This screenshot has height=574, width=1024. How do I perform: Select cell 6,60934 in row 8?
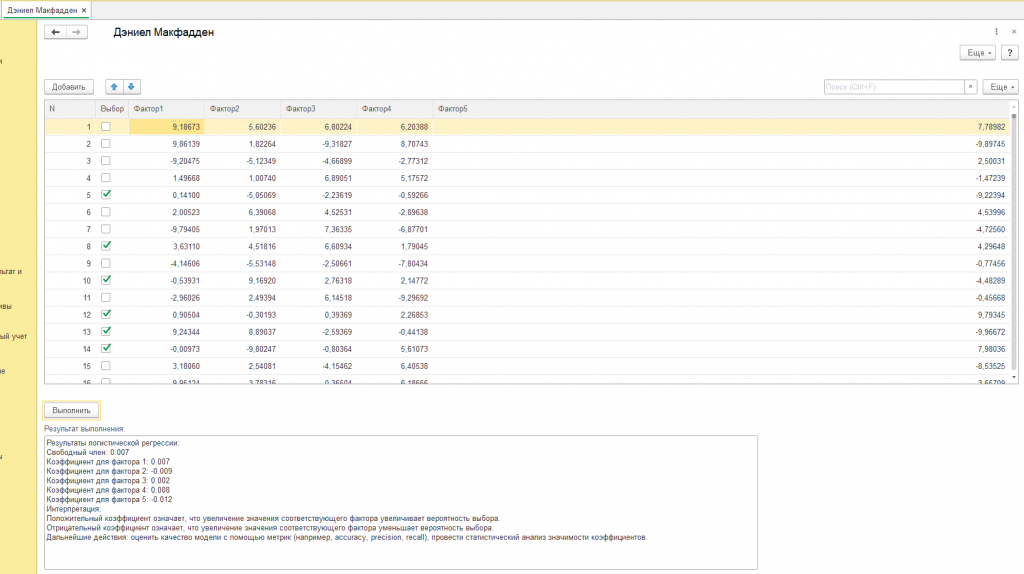click(x=319, y=246)
